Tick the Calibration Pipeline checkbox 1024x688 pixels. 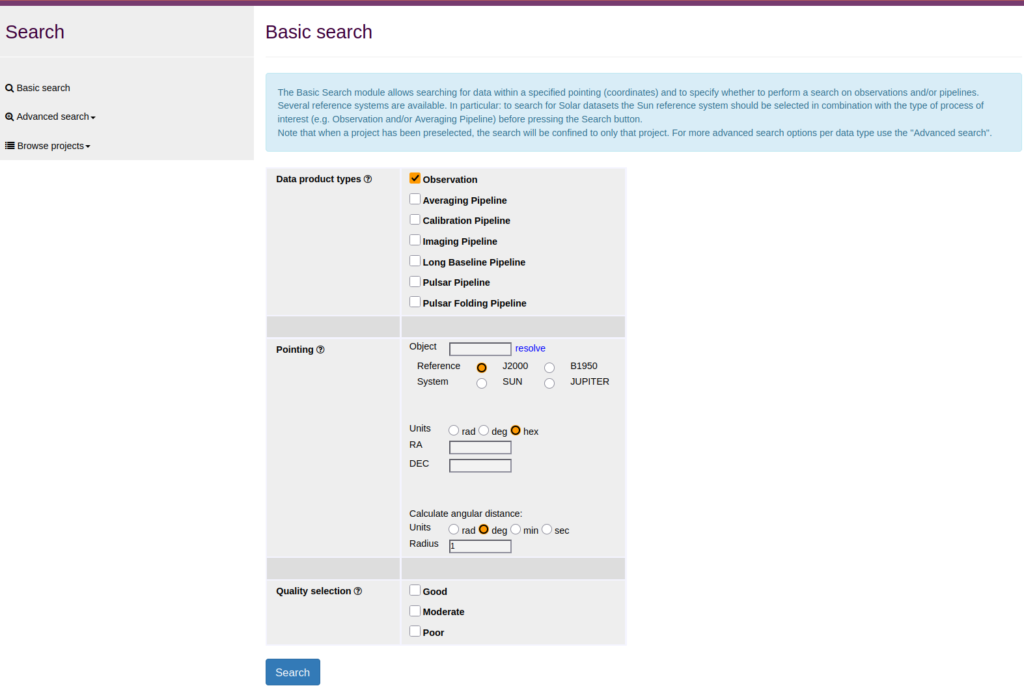(415, 219)
